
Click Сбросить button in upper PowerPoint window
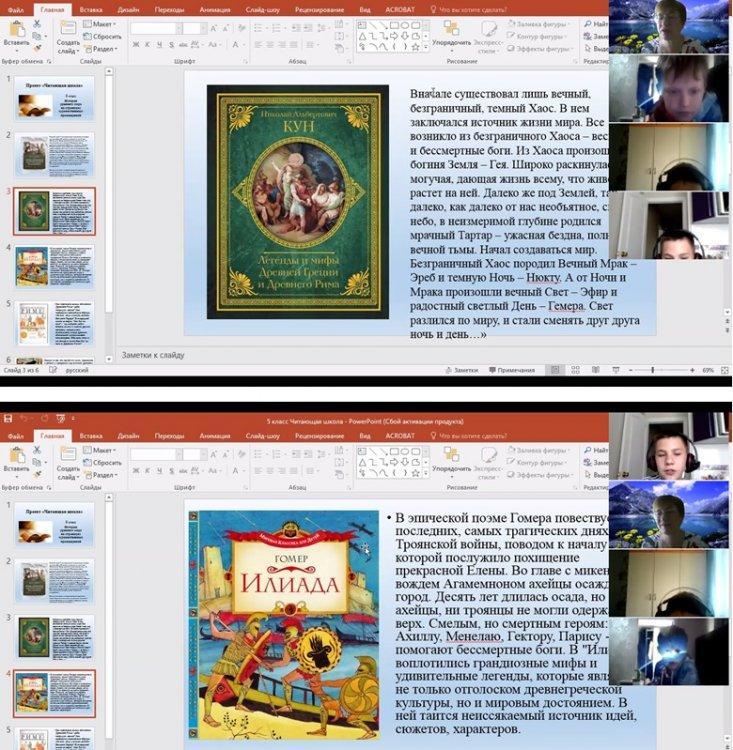pyautogui.click(x=102, y=36)
